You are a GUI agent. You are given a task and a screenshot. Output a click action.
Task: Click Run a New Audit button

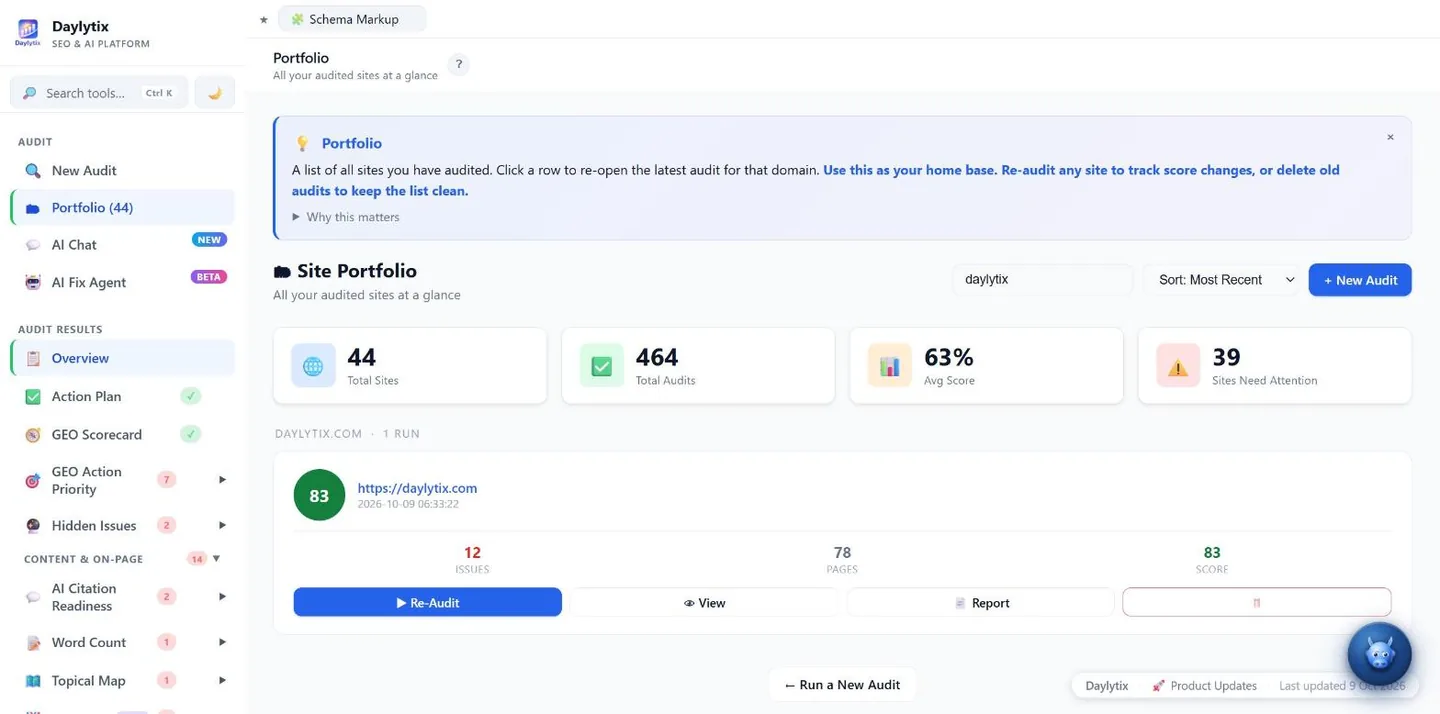pyautogui.click(x=842, y=685)
